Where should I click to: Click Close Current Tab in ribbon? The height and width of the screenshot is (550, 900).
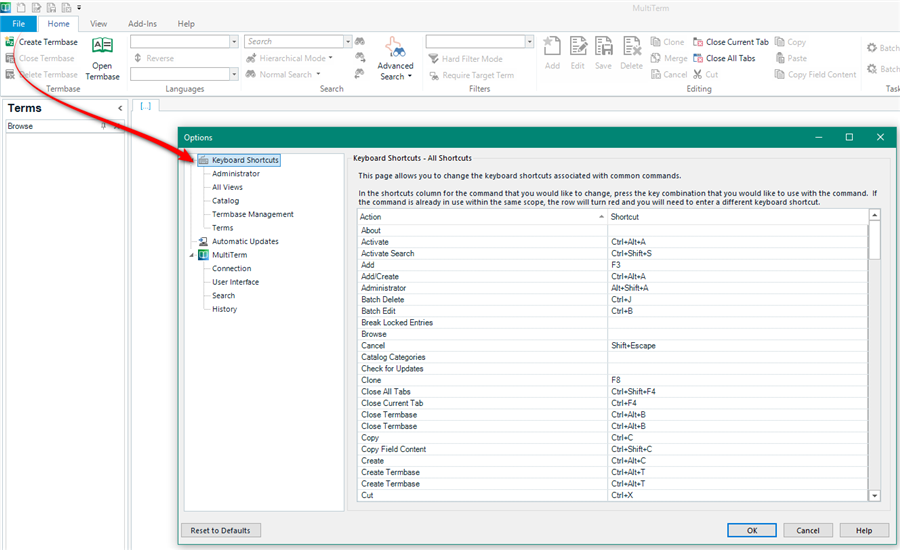click(x=730, y=42)
